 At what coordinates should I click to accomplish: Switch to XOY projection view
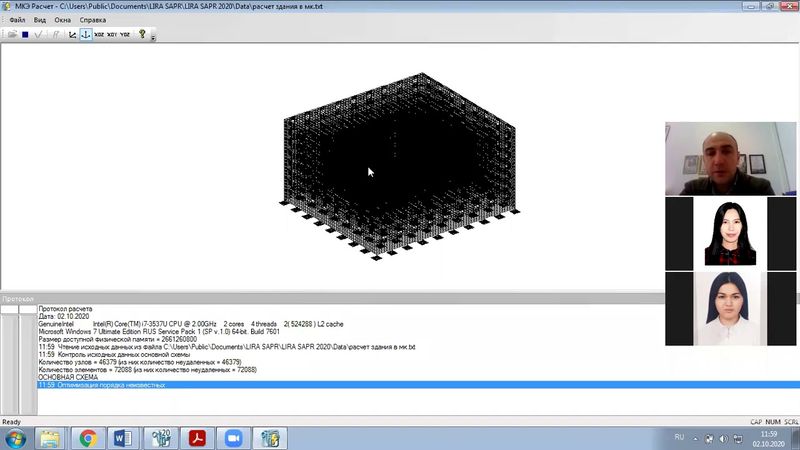[x=112, y=34]
